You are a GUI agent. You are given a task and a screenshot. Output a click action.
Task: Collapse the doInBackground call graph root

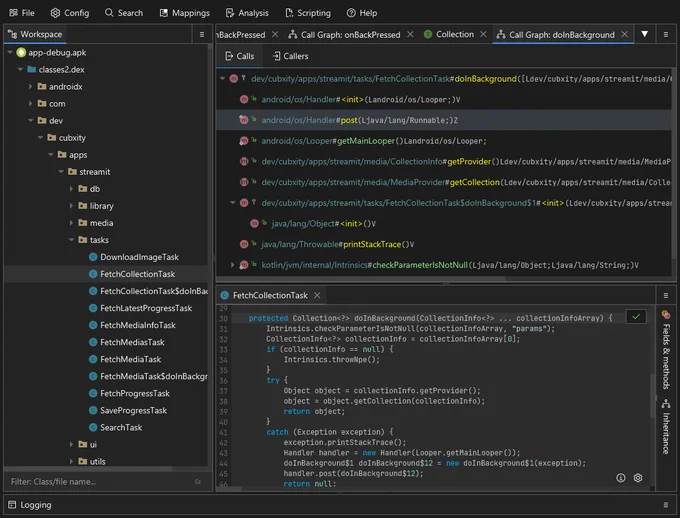coord(222,79)
